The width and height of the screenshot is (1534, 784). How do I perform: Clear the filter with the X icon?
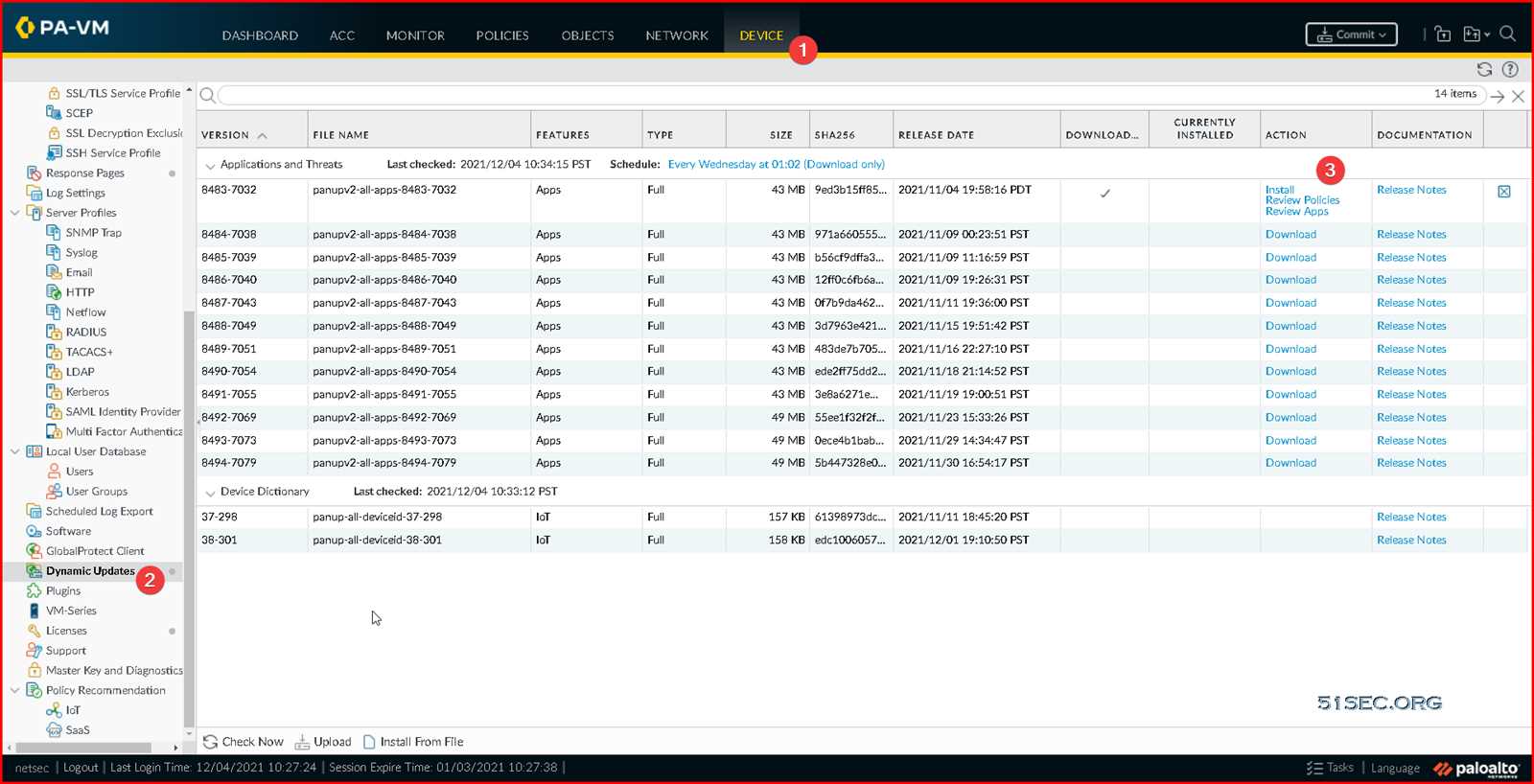1519,96
